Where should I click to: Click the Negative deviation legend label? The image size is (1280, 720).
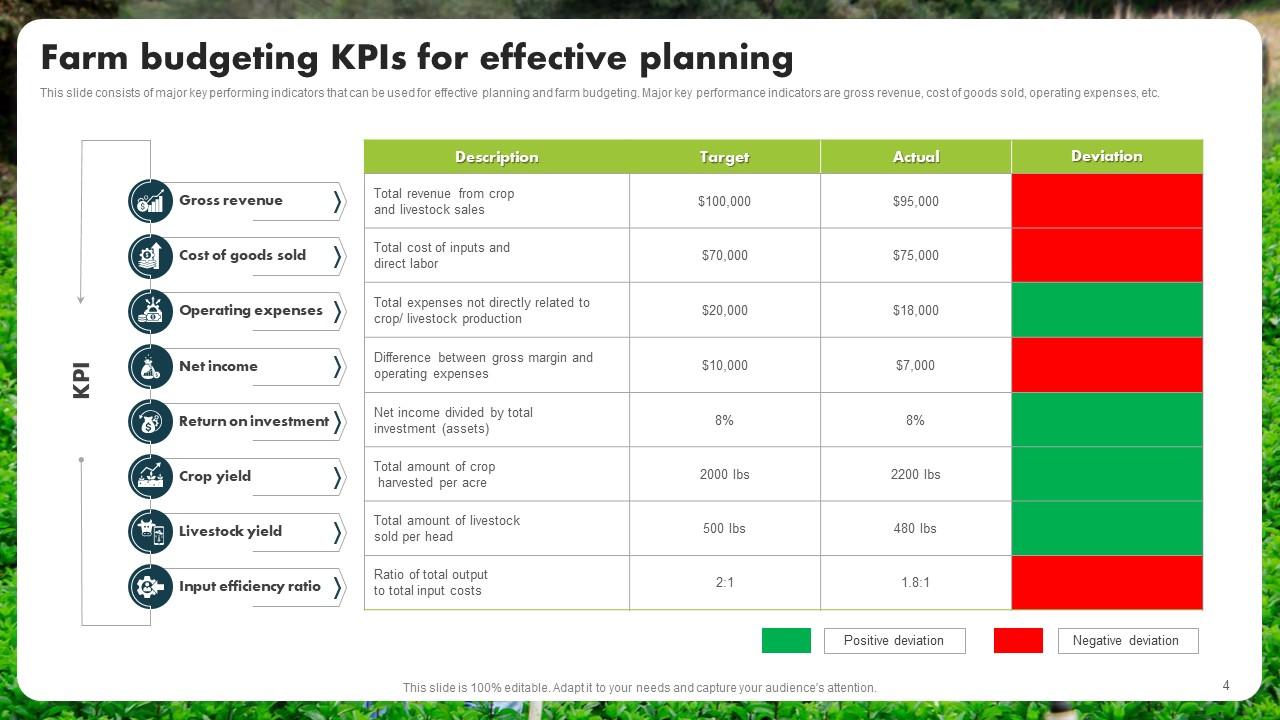coord(1127,641)
